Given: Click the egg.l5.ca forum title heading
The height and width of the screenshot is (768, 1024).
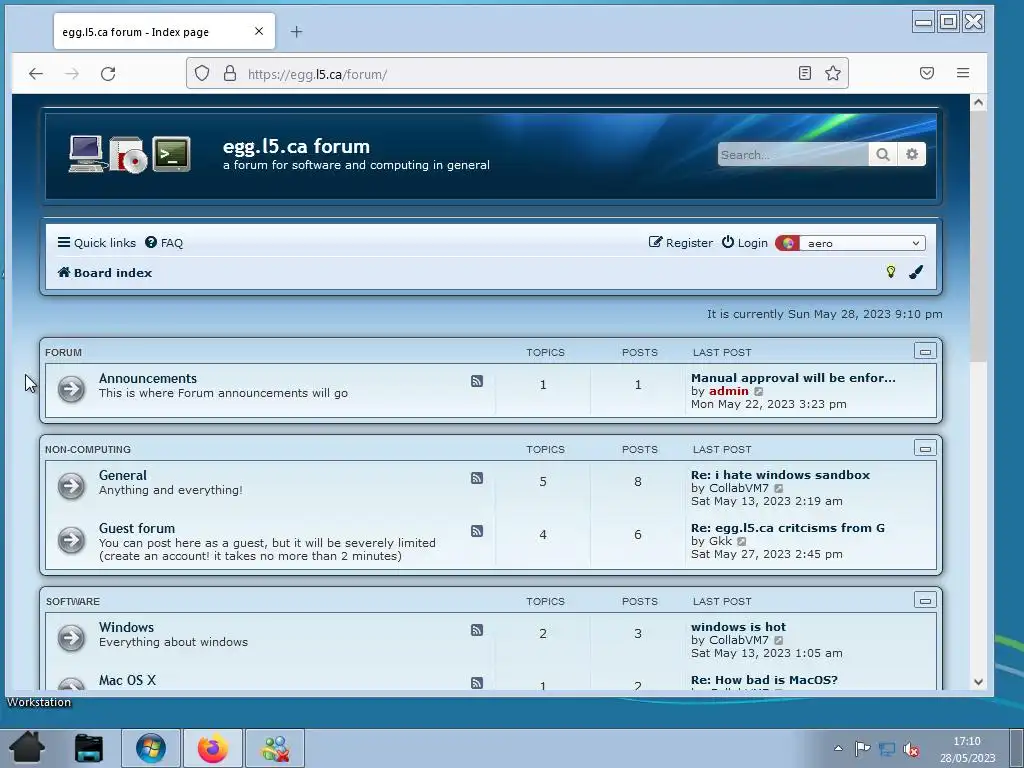Looking at the screenshot, I should click(296, 146).
